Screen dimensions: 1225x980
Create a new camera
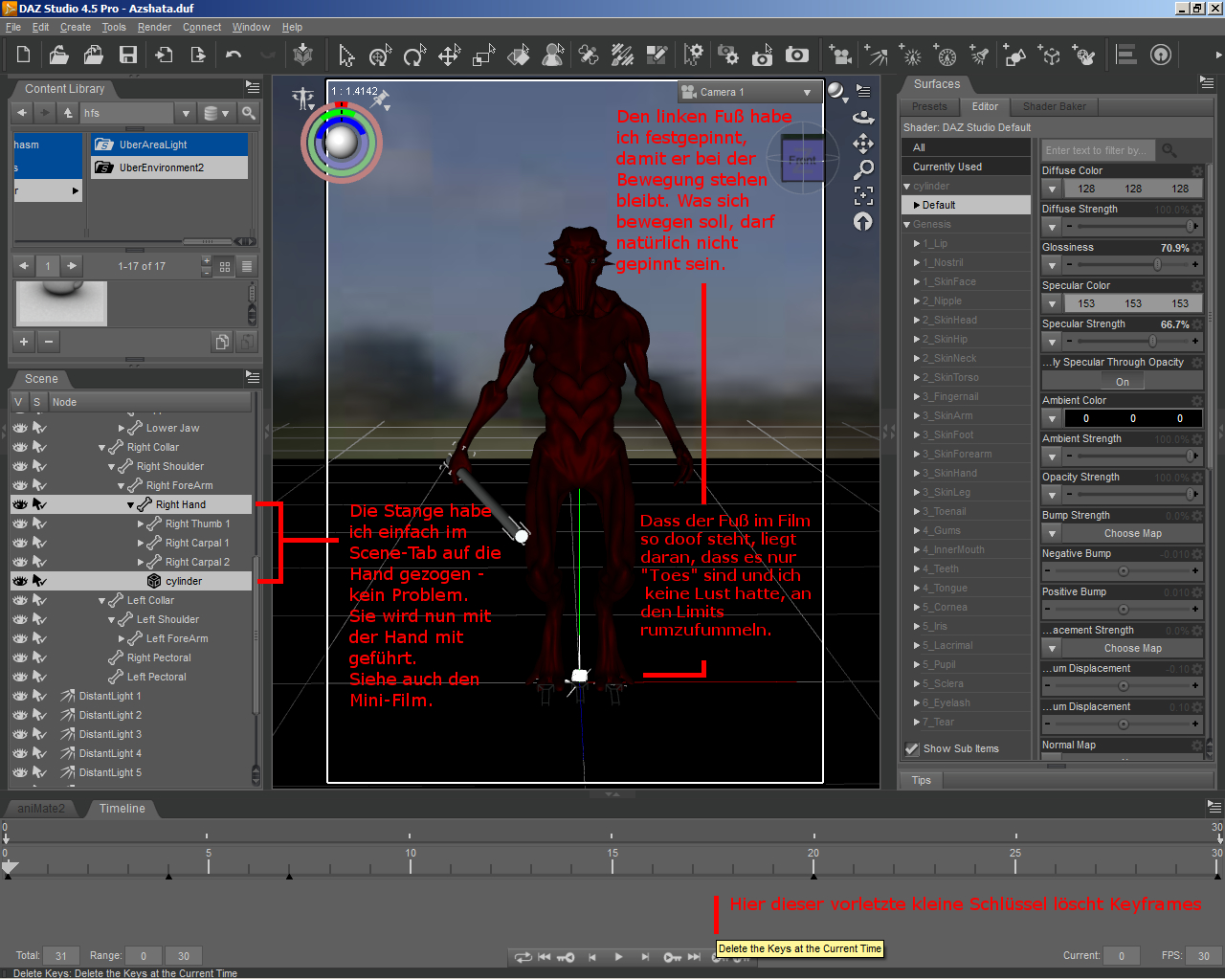point(840,56)
